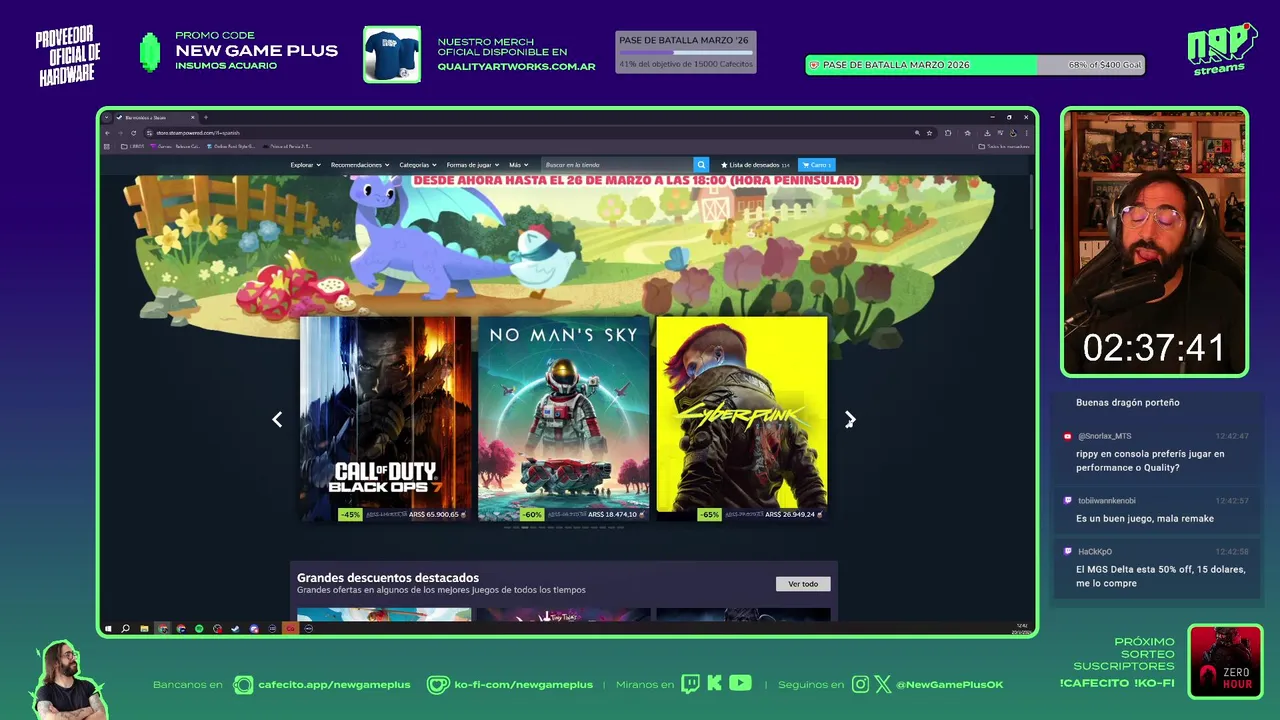
Task: Click the Grandes descuentos destacados heading
Action: [388, 578]
